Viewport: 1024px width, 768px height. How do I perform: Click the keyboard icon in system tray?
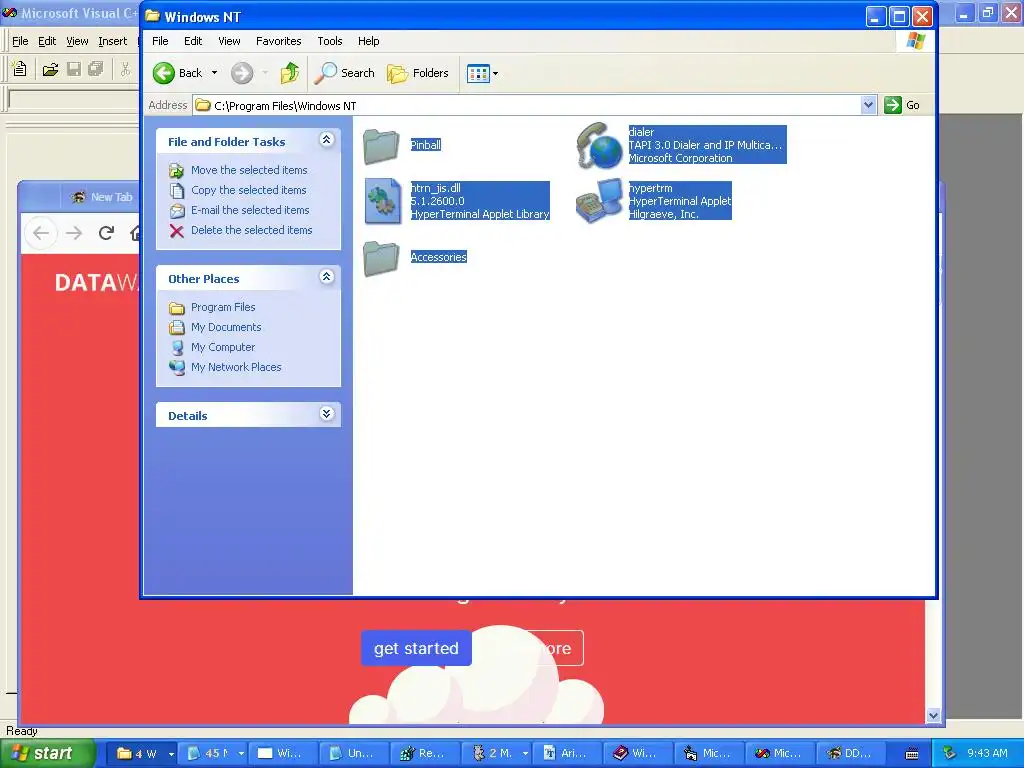(912, 754)
